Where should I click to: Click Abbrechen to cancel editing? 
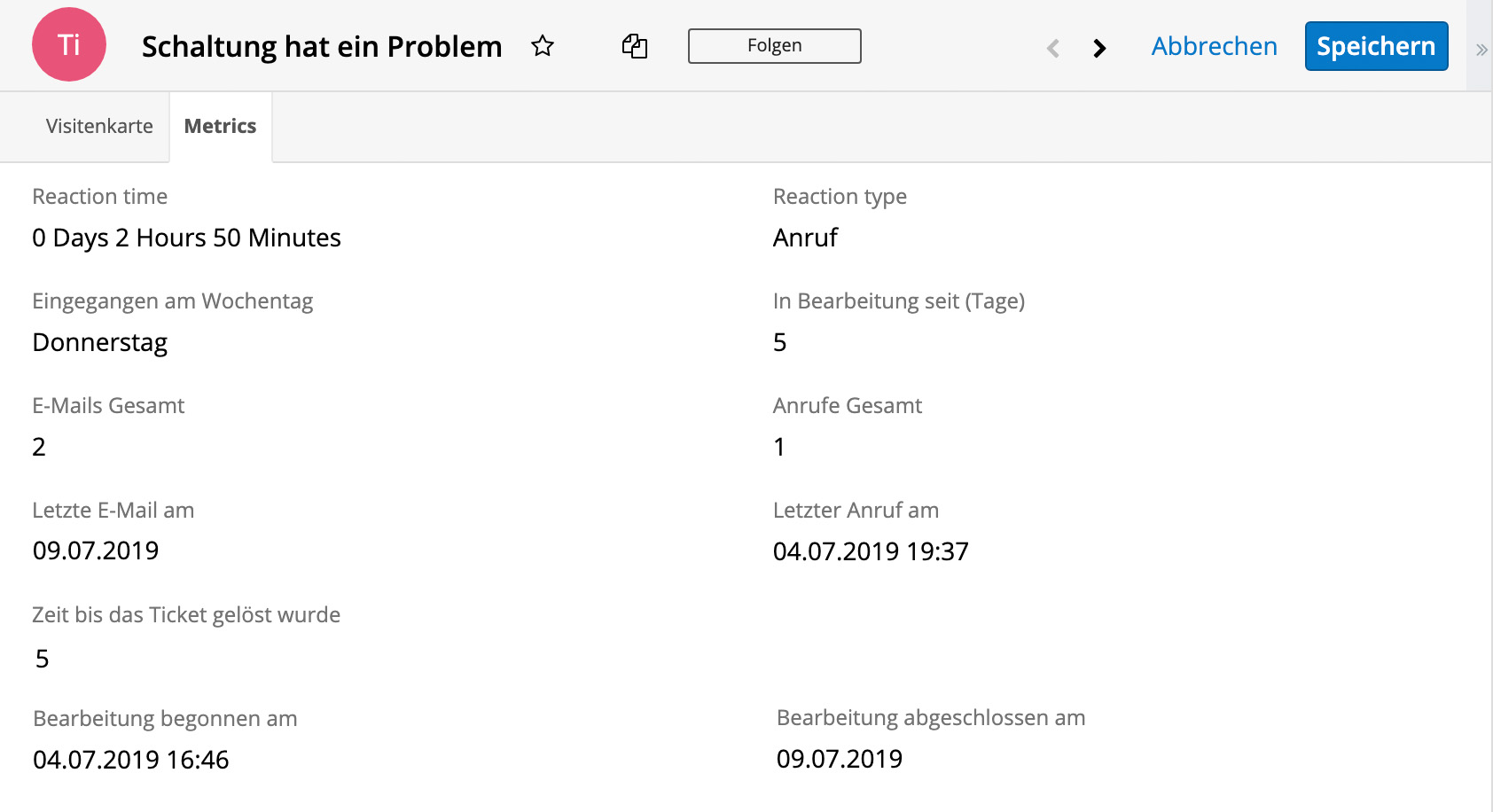(1214, 46)
